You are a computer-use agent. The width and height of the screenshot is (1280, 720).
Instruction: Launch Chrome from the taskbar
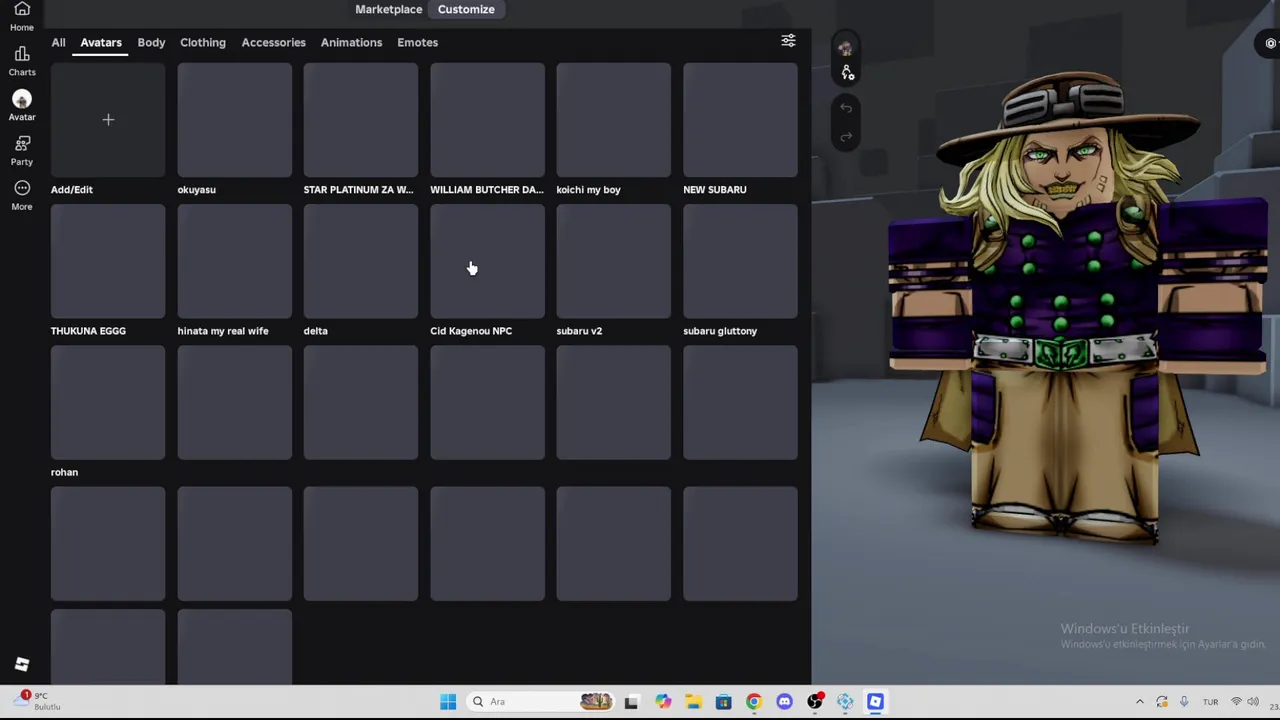click(754, 702)
